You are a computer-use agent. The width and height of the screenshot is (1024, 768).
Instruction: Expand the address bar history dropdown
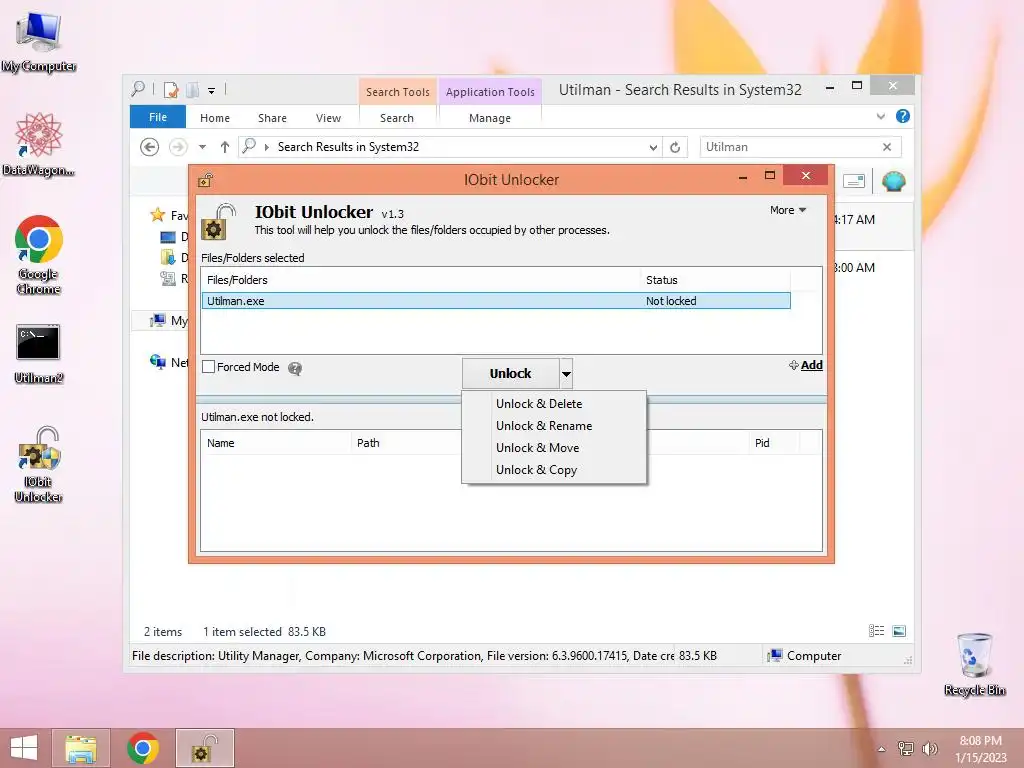(653, 148)
